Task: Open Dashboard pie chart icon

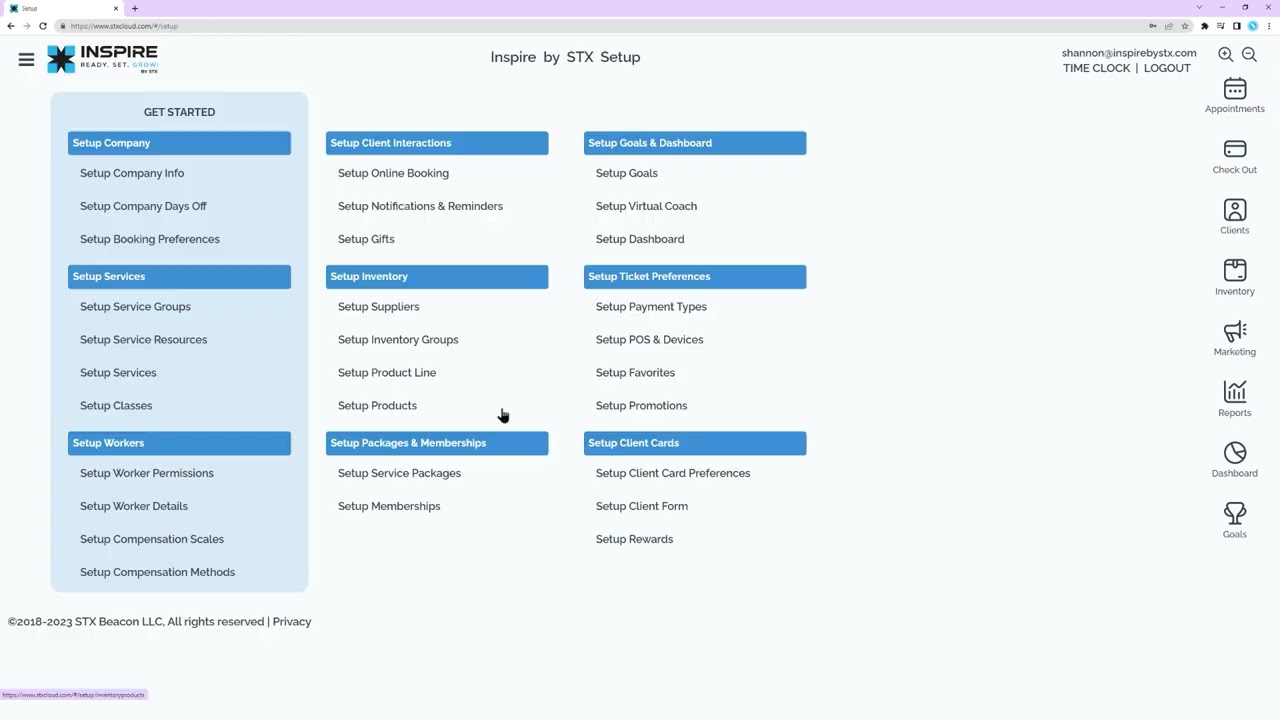Action: [x=1235, y=452]
